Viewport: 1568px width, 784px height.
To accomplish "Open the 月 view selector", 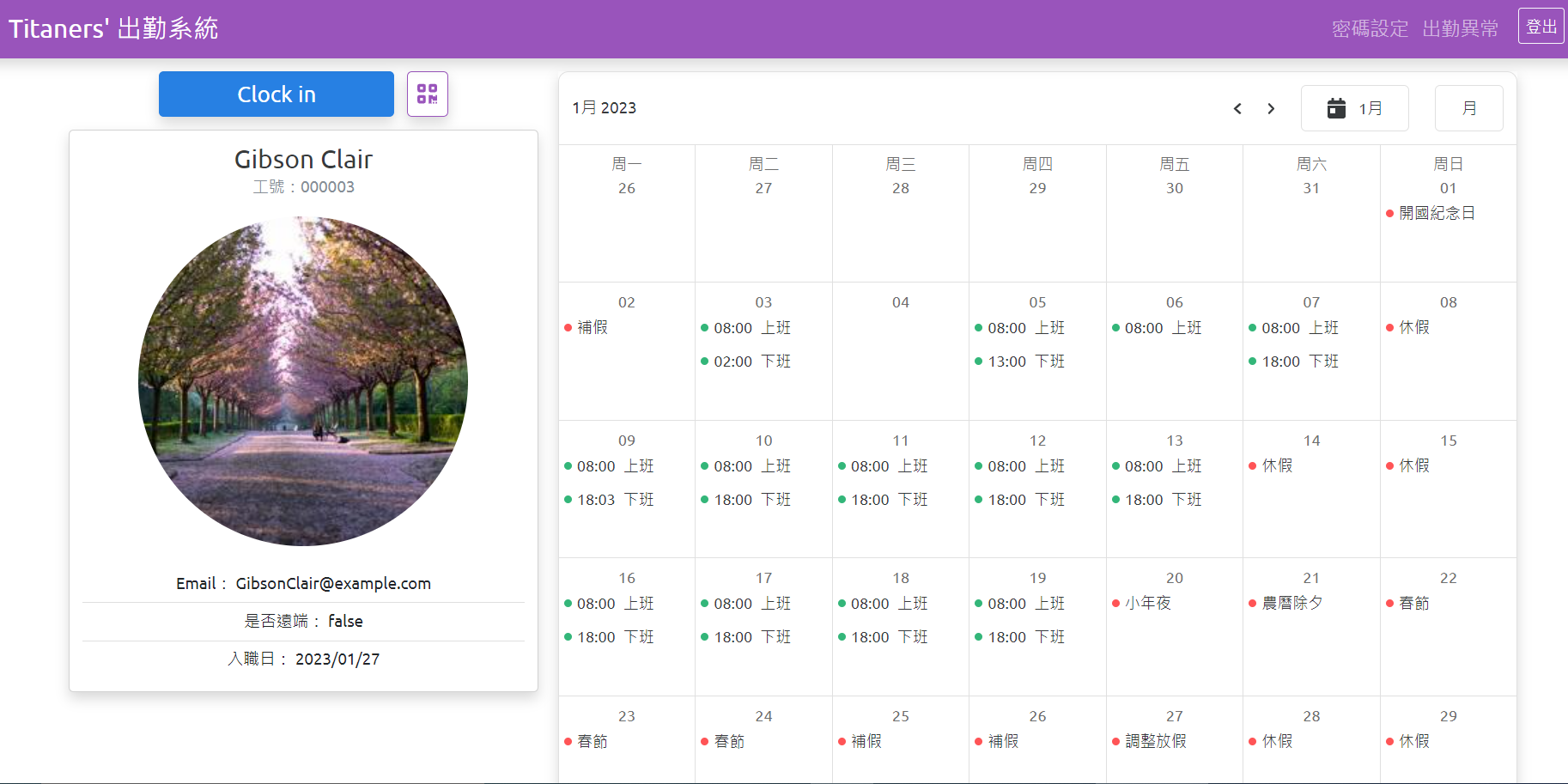I will 1468,108.
